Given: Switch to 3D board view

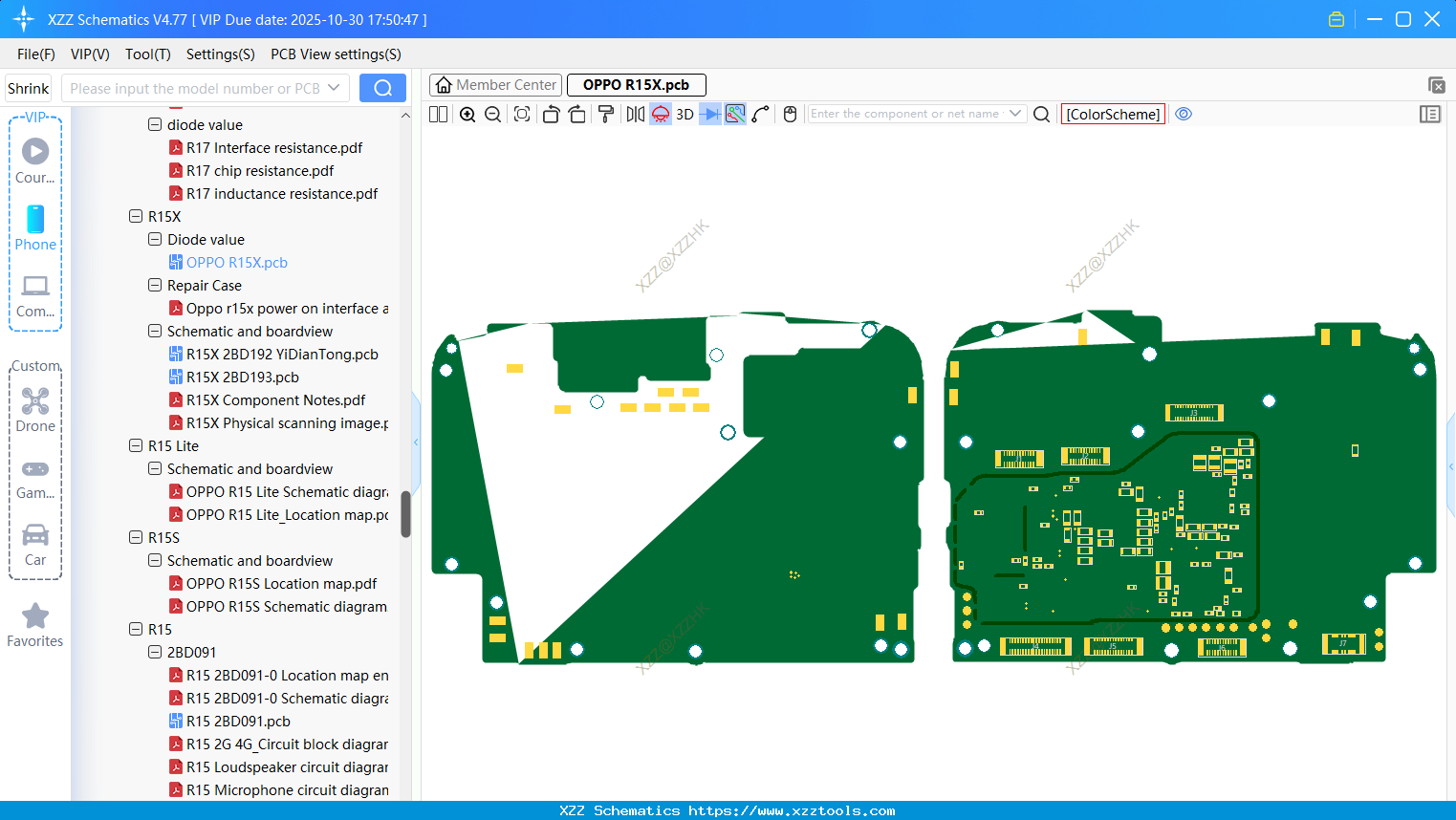Looking at the screenshot, I should tap(685, 115).
